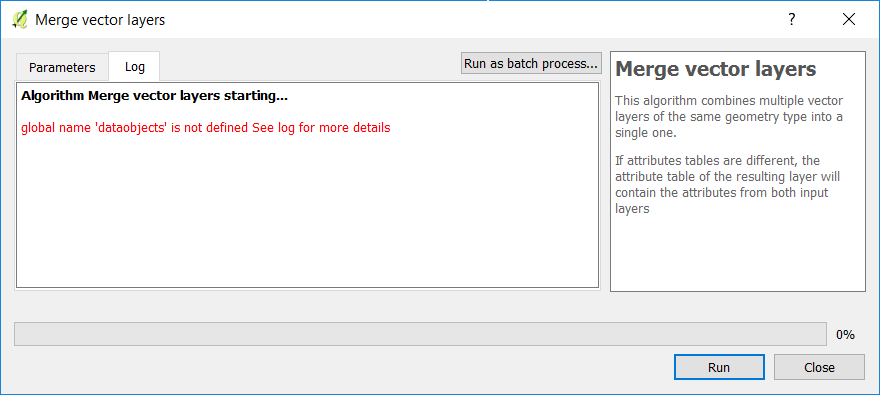
Task: Click the Run button
Action: 719,368
